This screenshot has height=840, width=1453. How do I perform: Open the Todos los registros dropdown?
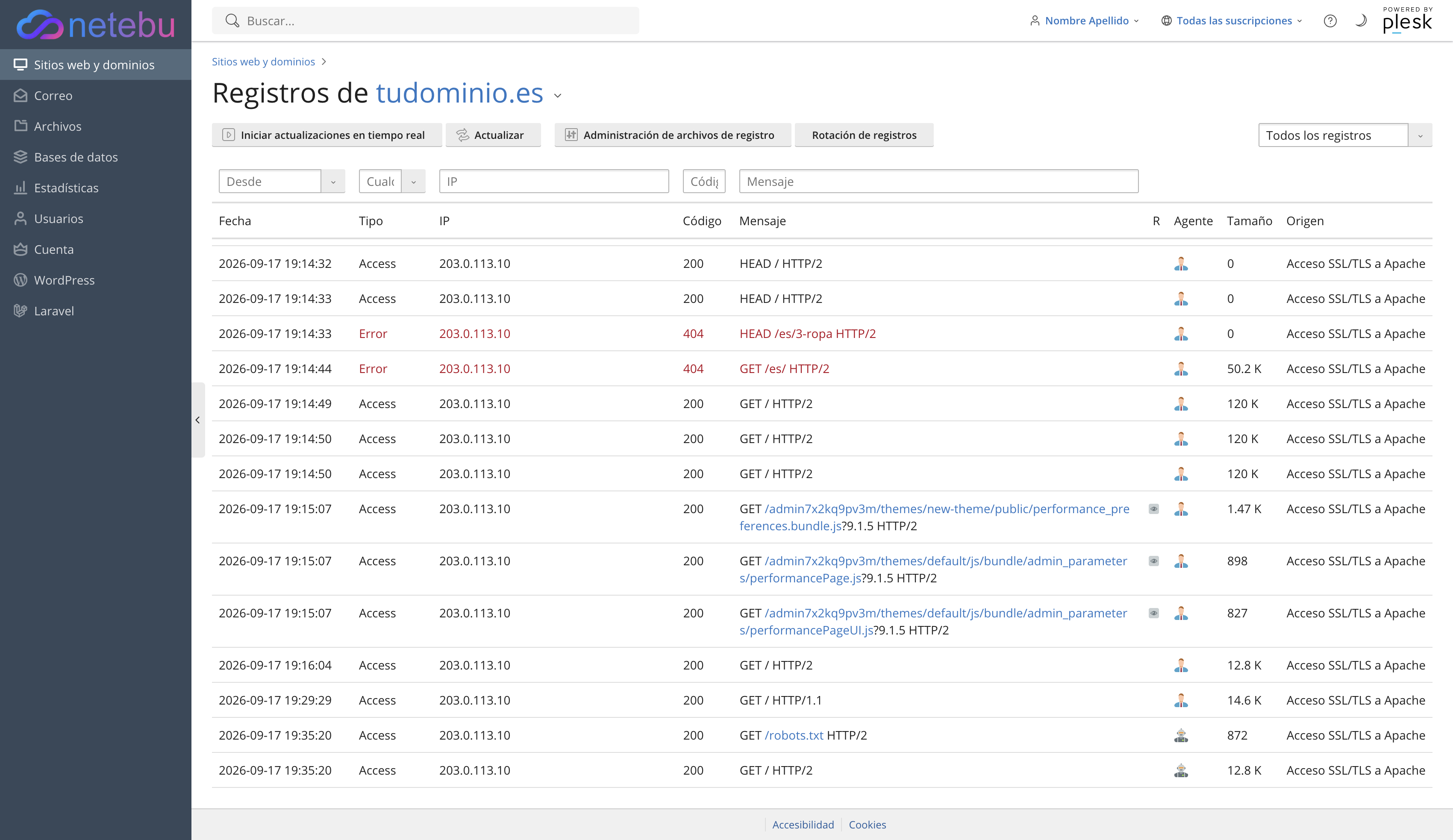[x=1345, y=135]
